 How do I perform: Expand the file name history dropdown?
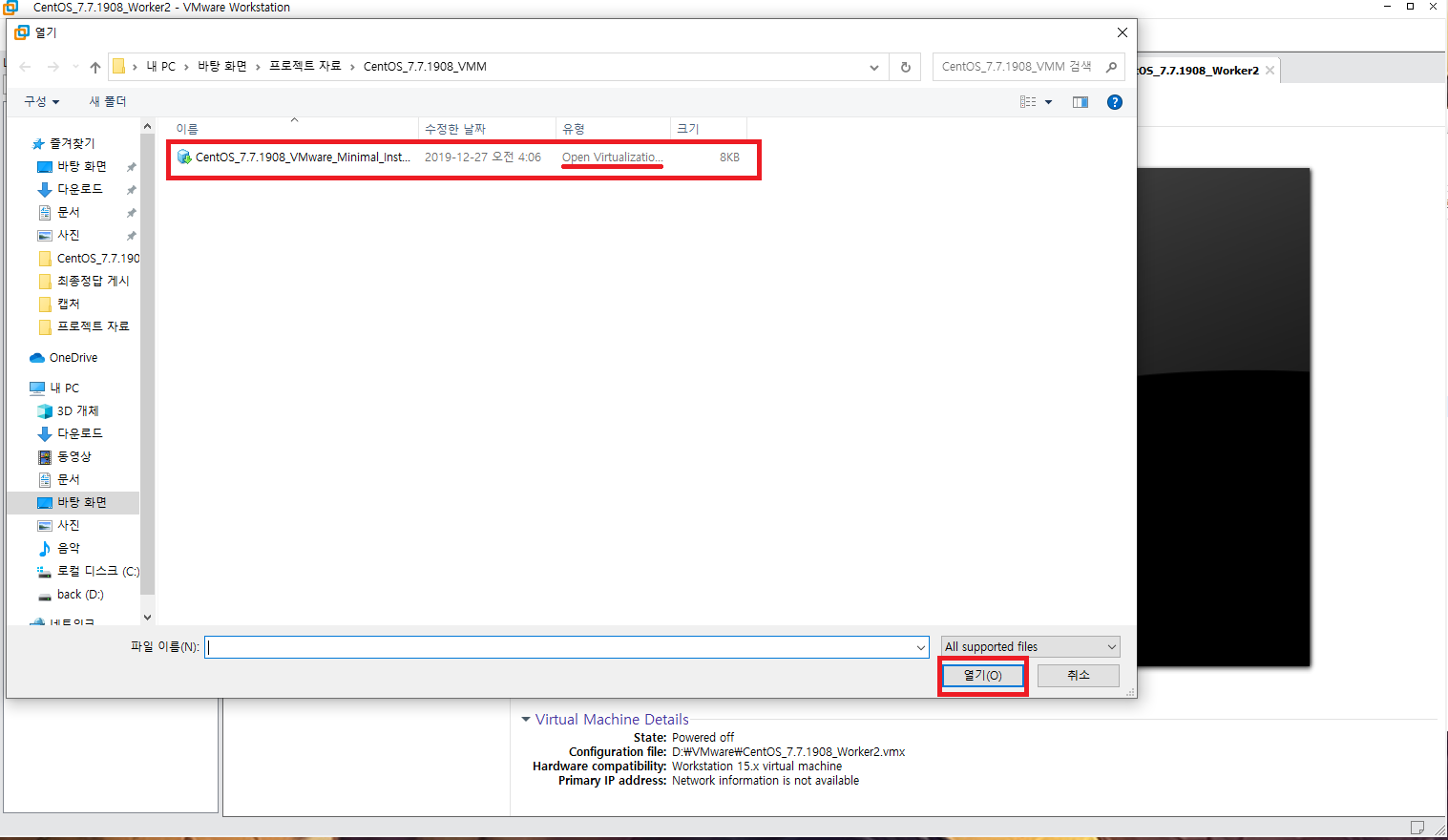point(920,647)
